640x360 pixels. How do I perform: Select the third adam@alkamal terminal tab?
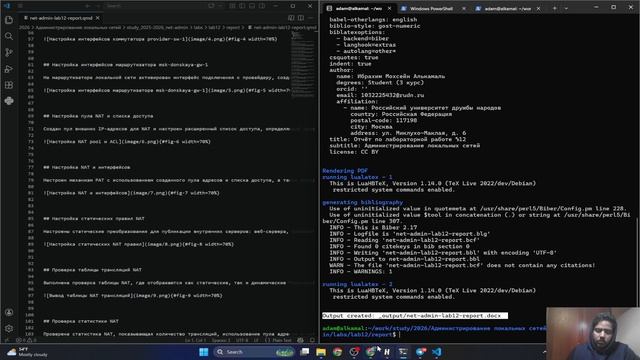[x=507, y=8]
